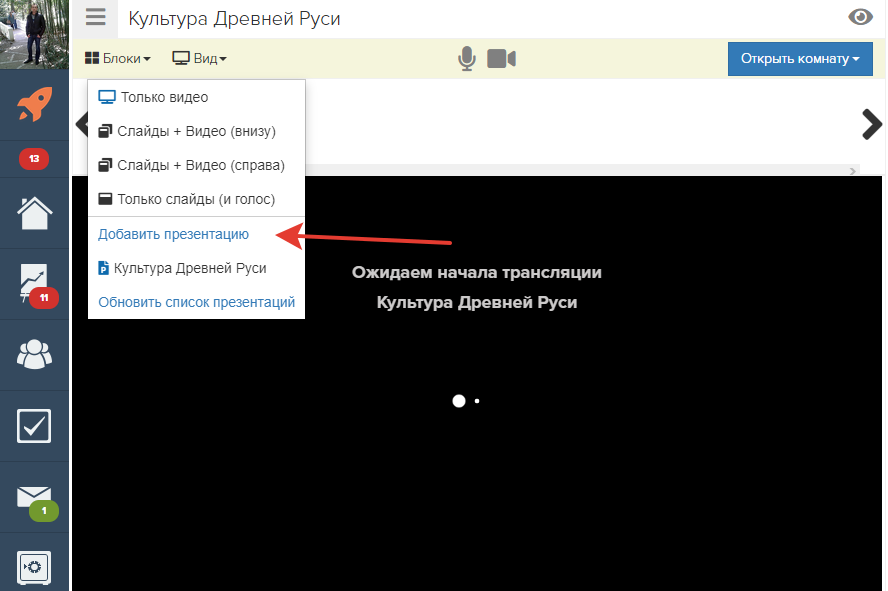The image size is (888, 591).
Task: Click the Добавить презентацию link
Action: pos(173,234)
